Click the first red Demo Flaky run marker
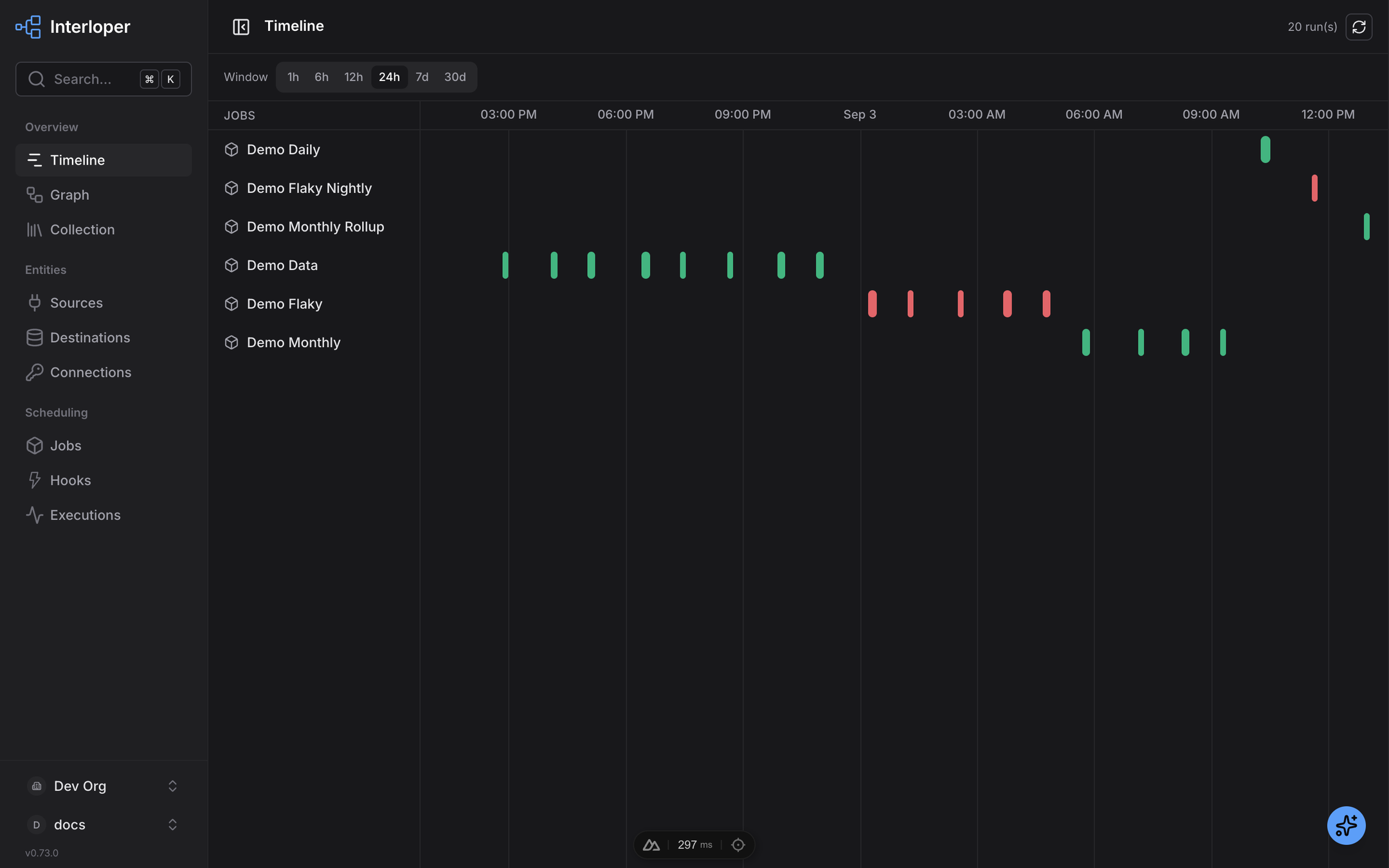 pyautogui.click(x=873, y=304)
